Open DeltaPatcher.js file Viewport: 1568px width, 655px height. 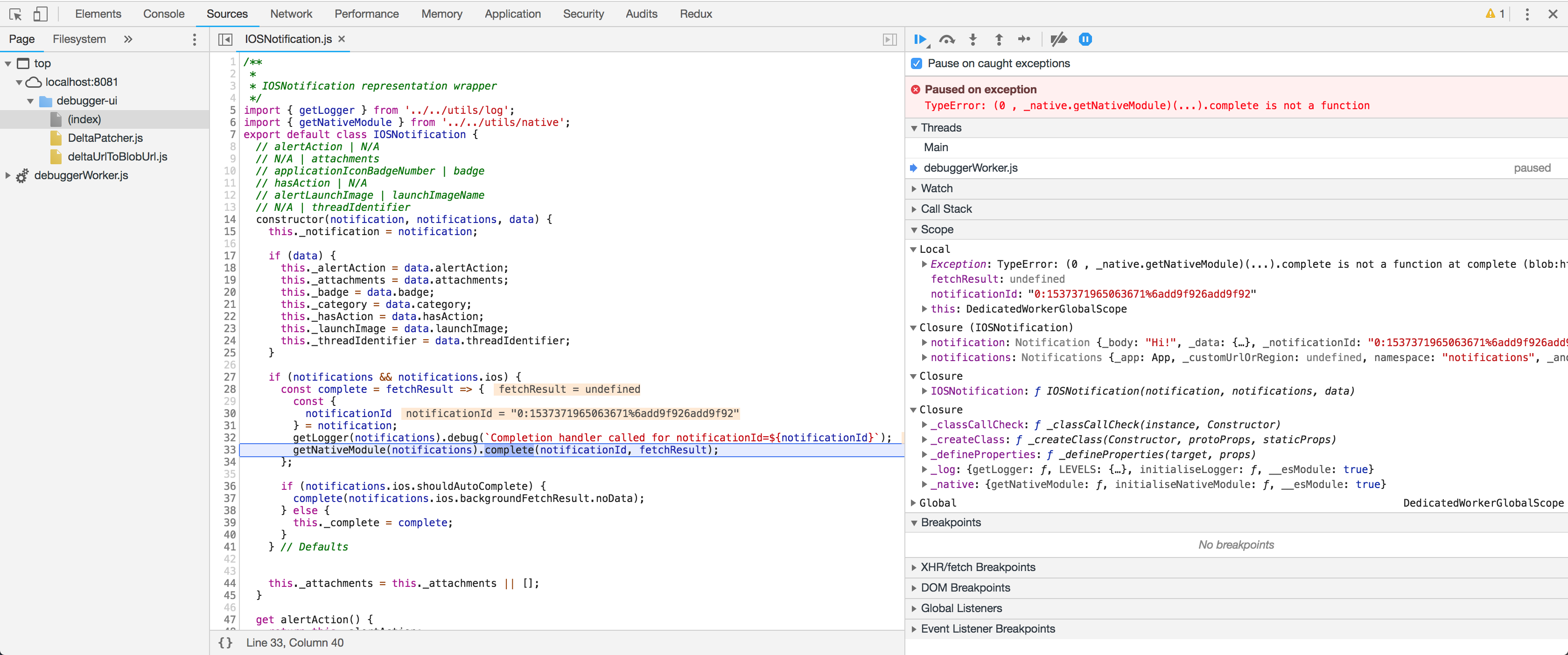[x=105, y=138]
